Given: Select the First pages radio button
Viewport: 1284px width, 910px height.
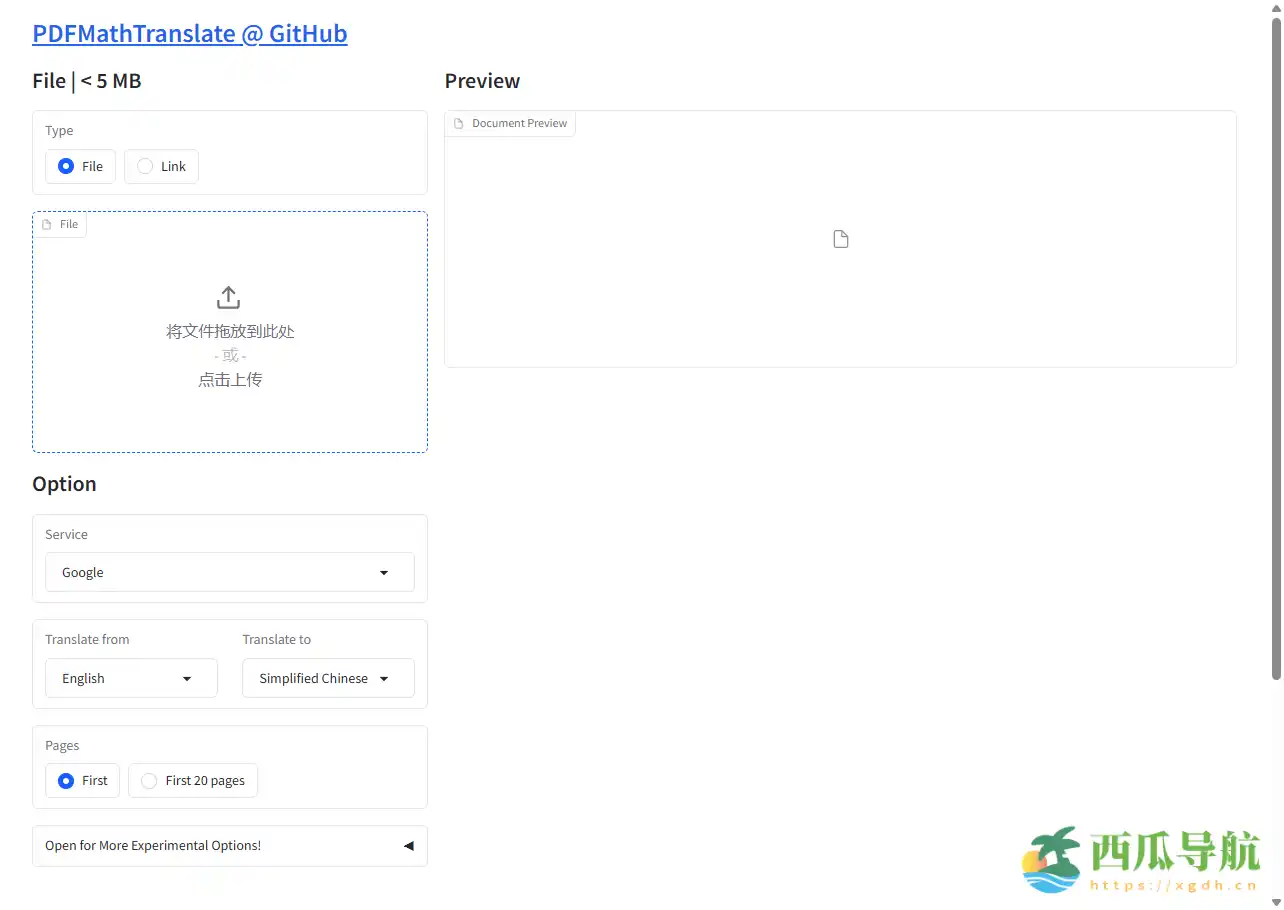Looking at the screenshot, I should [x=64, y=780].
